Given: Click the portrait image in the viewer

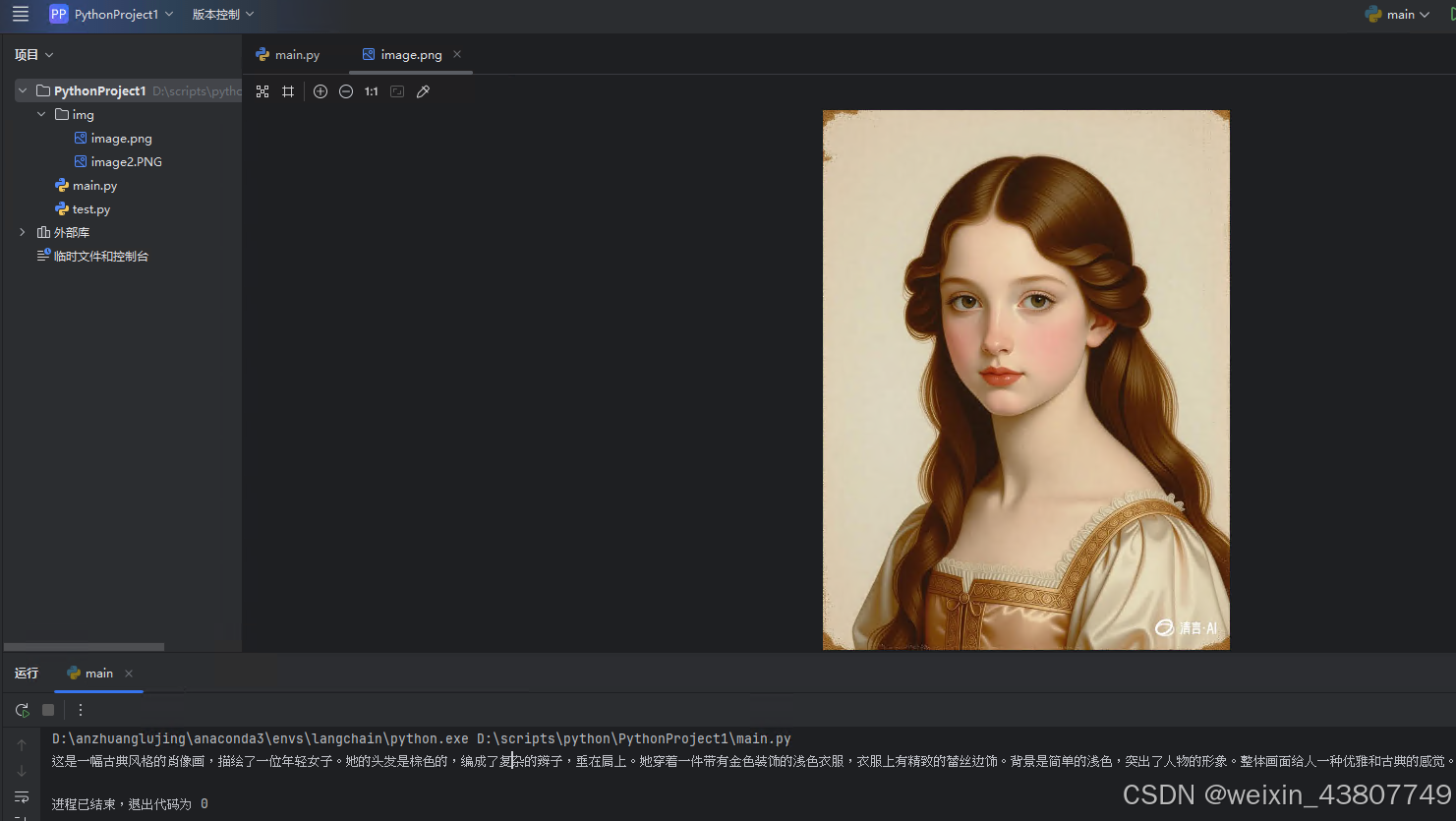Looking at the screenshot, I should [1026, 380].
